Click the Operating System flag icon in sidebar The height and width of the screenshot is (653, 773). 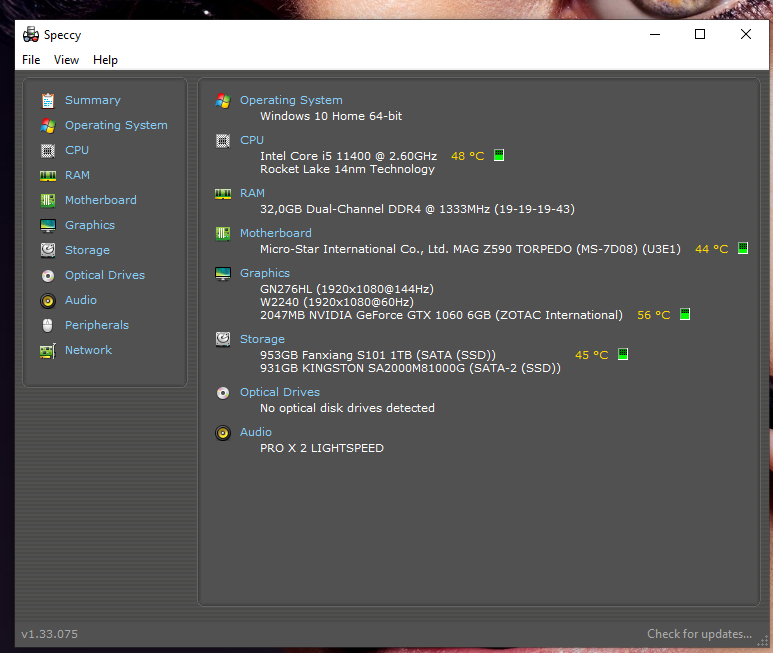[48, 126]
